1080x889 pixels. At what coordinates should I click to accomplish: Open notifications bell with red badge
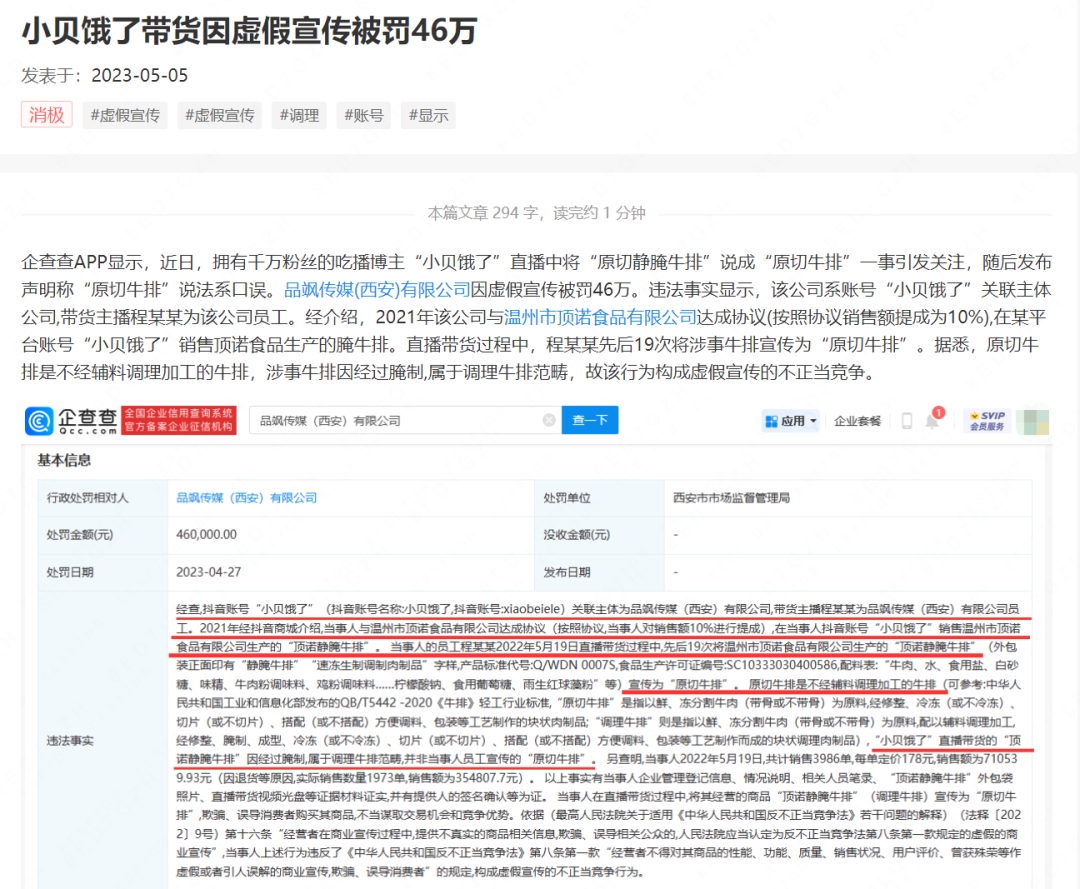pyautogui.click(x=933, y=419)
